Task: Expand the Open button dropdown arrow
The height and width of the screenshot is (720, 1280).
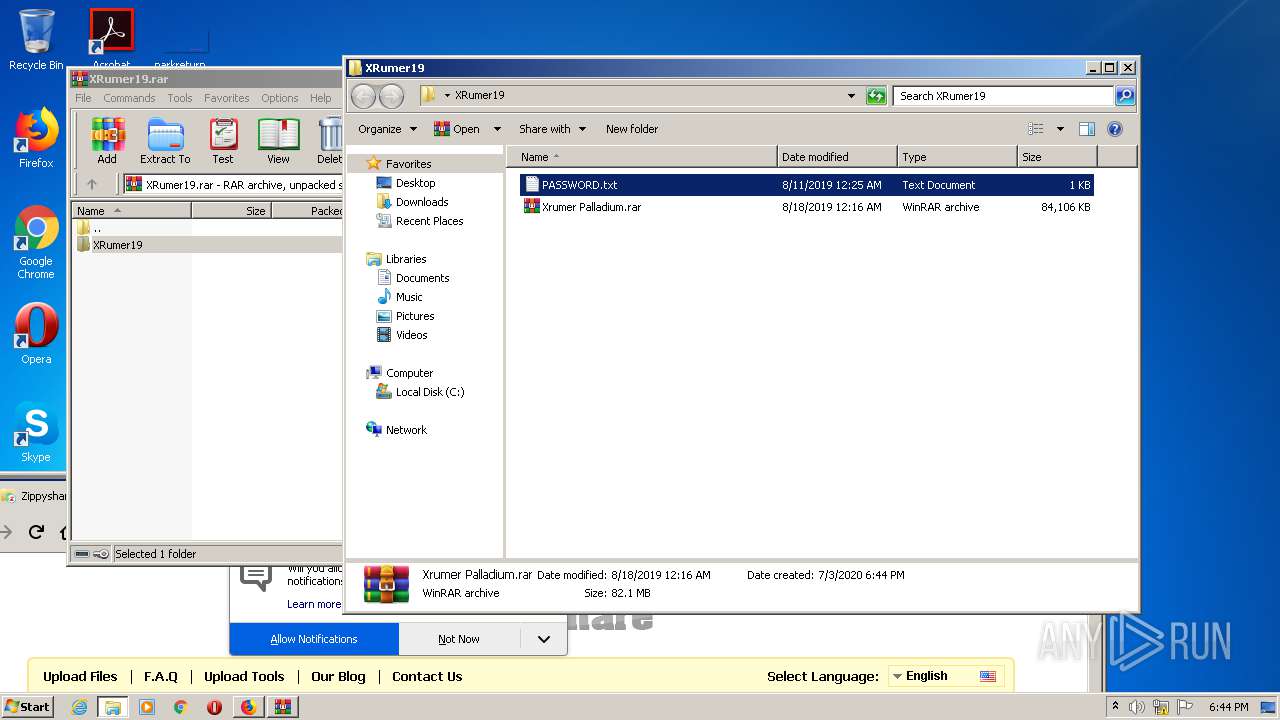Action: [497, 129]
